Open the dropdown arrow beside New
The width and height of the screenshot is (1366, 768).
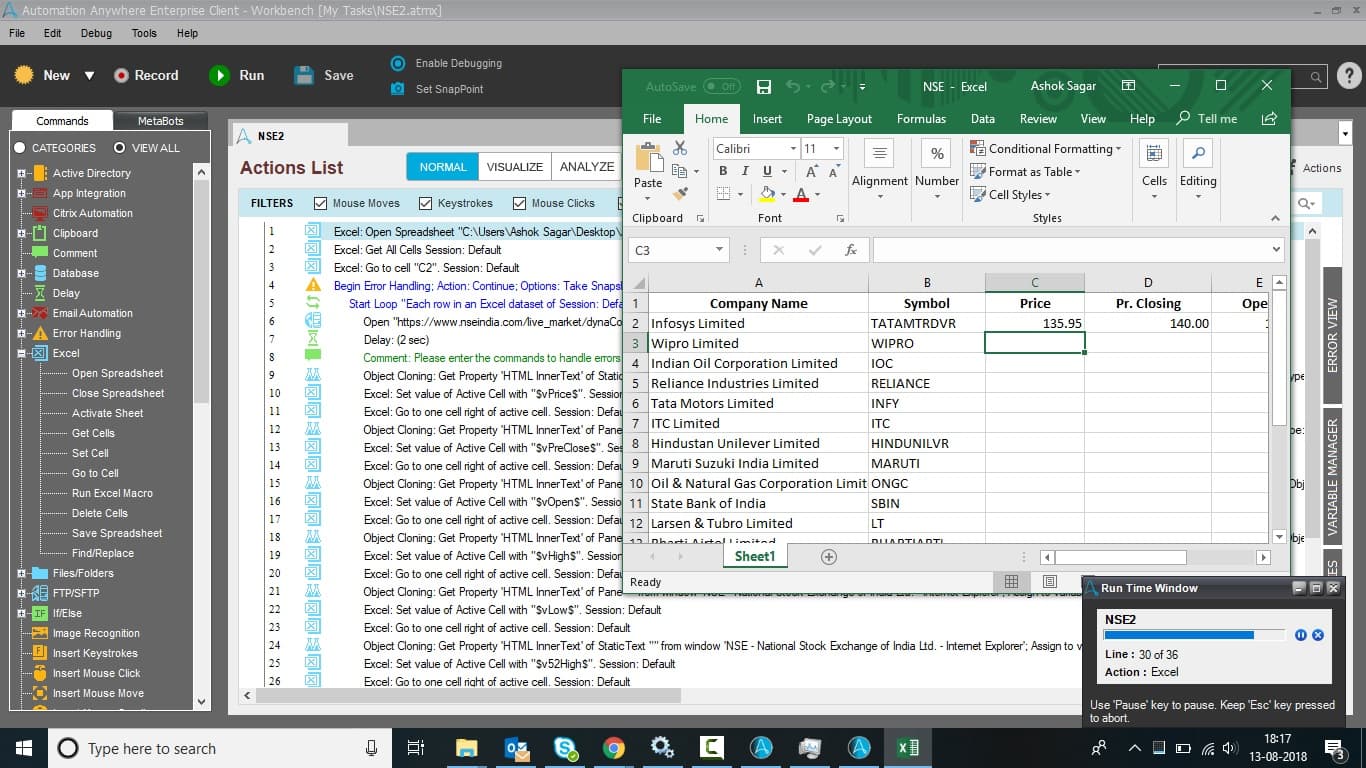coord(89,76)
